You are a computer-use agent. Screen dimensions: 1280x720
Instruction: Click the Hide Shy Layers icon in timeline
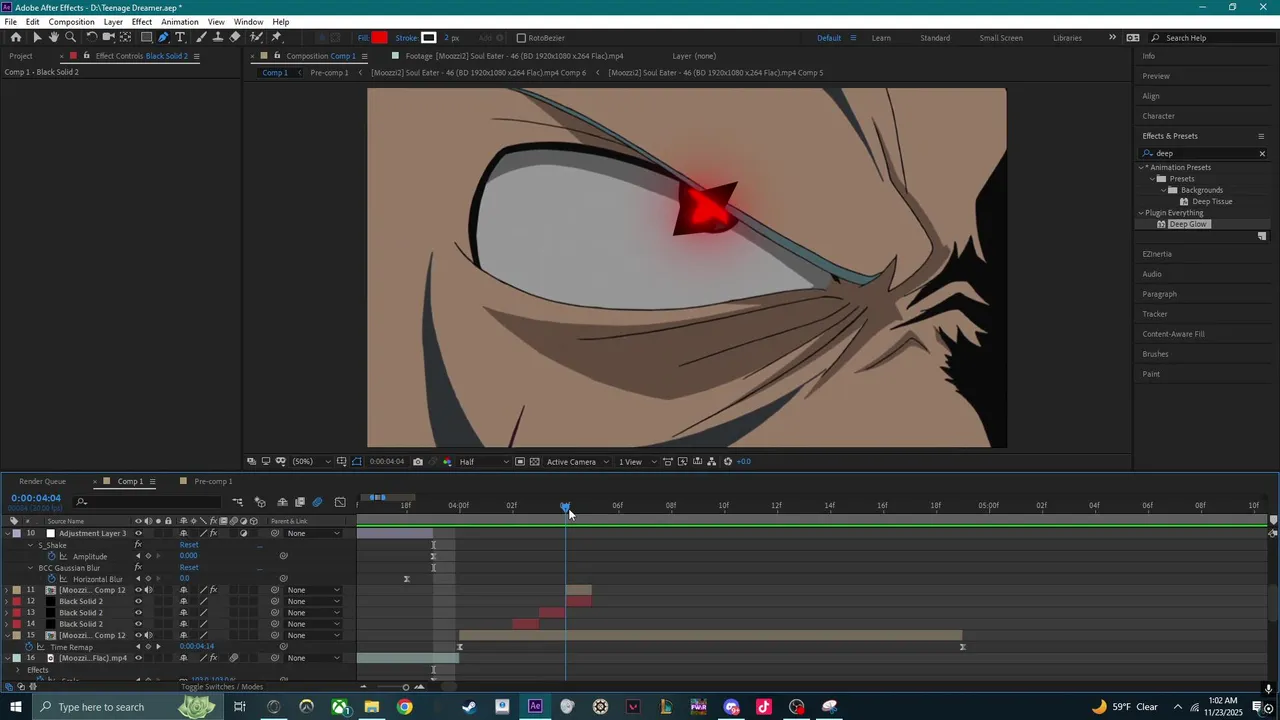[282, 502]
